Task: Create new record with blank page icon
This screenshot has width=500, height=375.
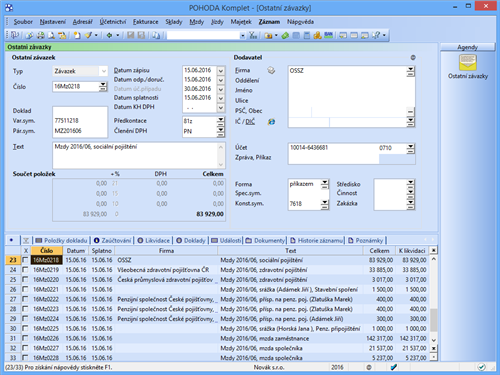Action: click(77, 35)
